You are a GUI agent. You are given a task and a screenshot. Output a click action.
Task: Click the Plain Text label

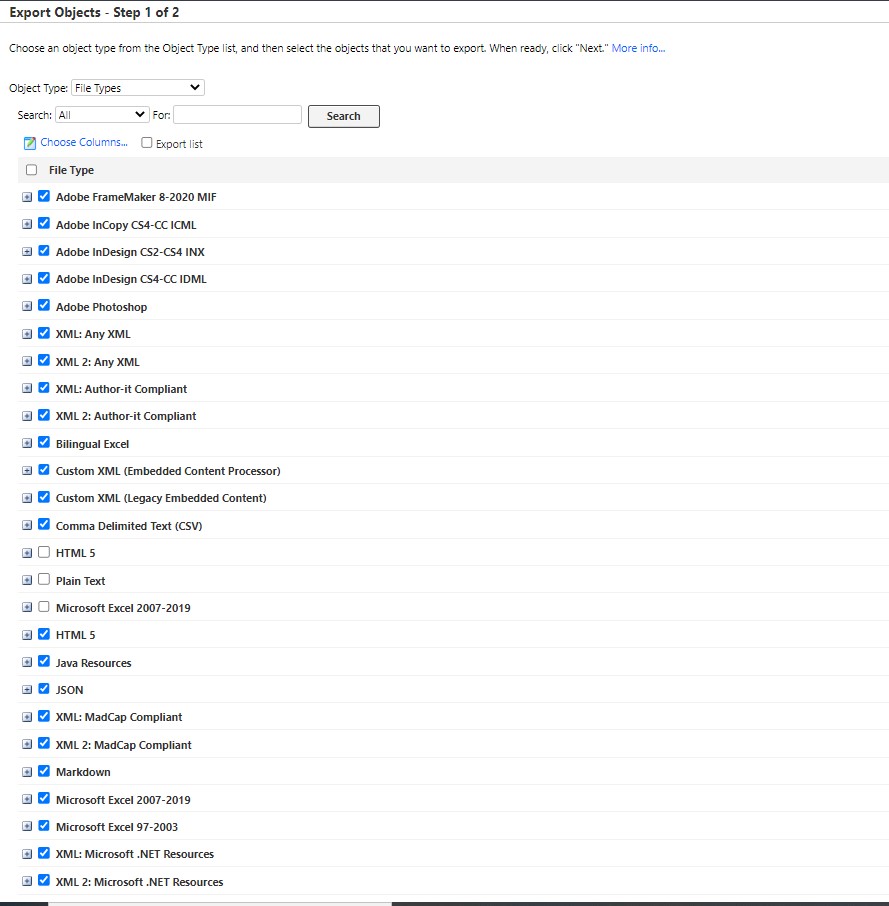click(80, 581)
